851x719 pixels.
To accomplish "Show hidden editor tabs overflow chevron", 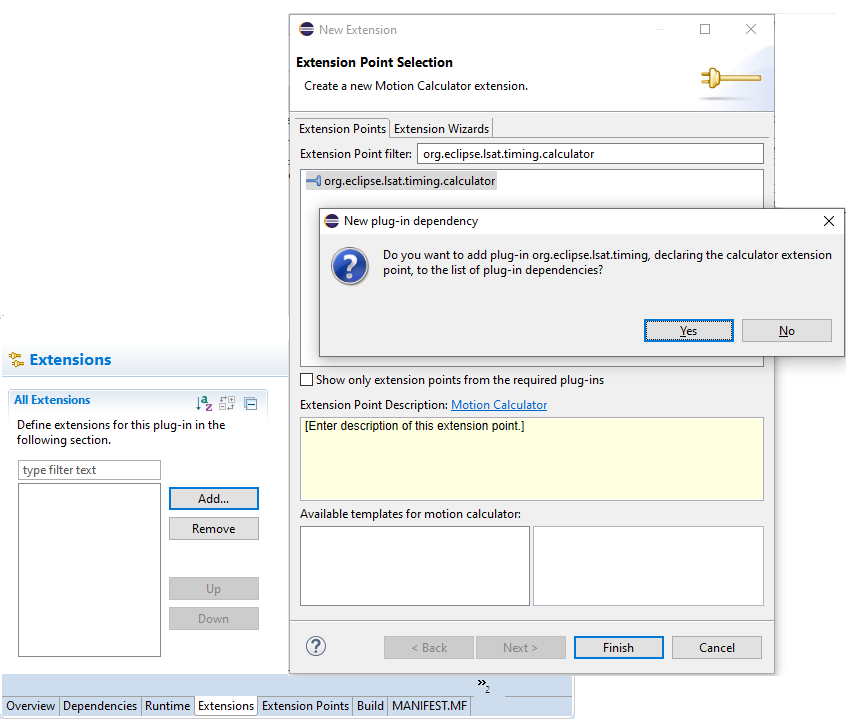I will pyautogui.click(x=483, y=685).
